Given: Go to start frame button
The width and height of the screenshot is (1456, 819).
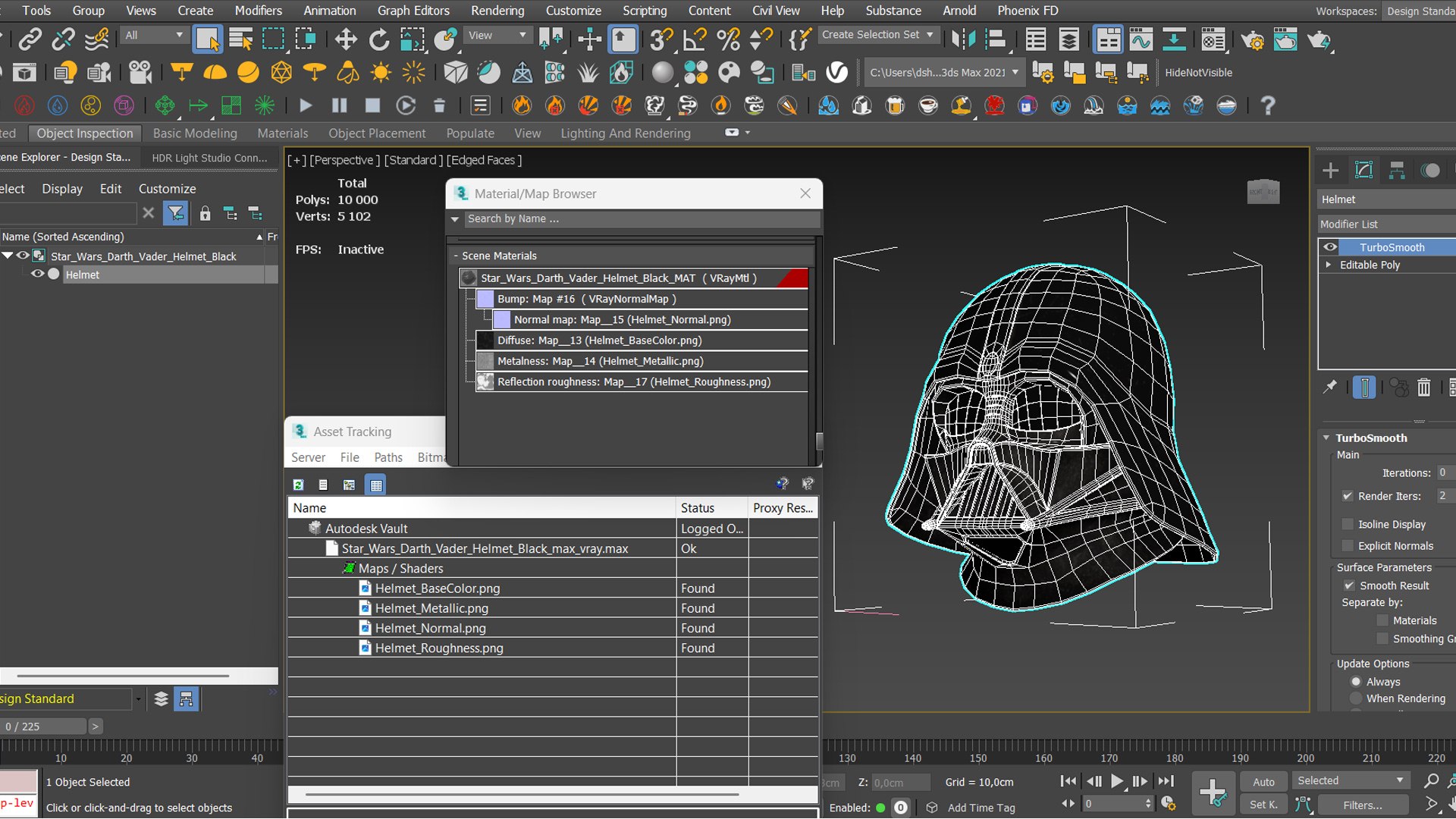Looking at the screenshot, I should (1068, 781).
